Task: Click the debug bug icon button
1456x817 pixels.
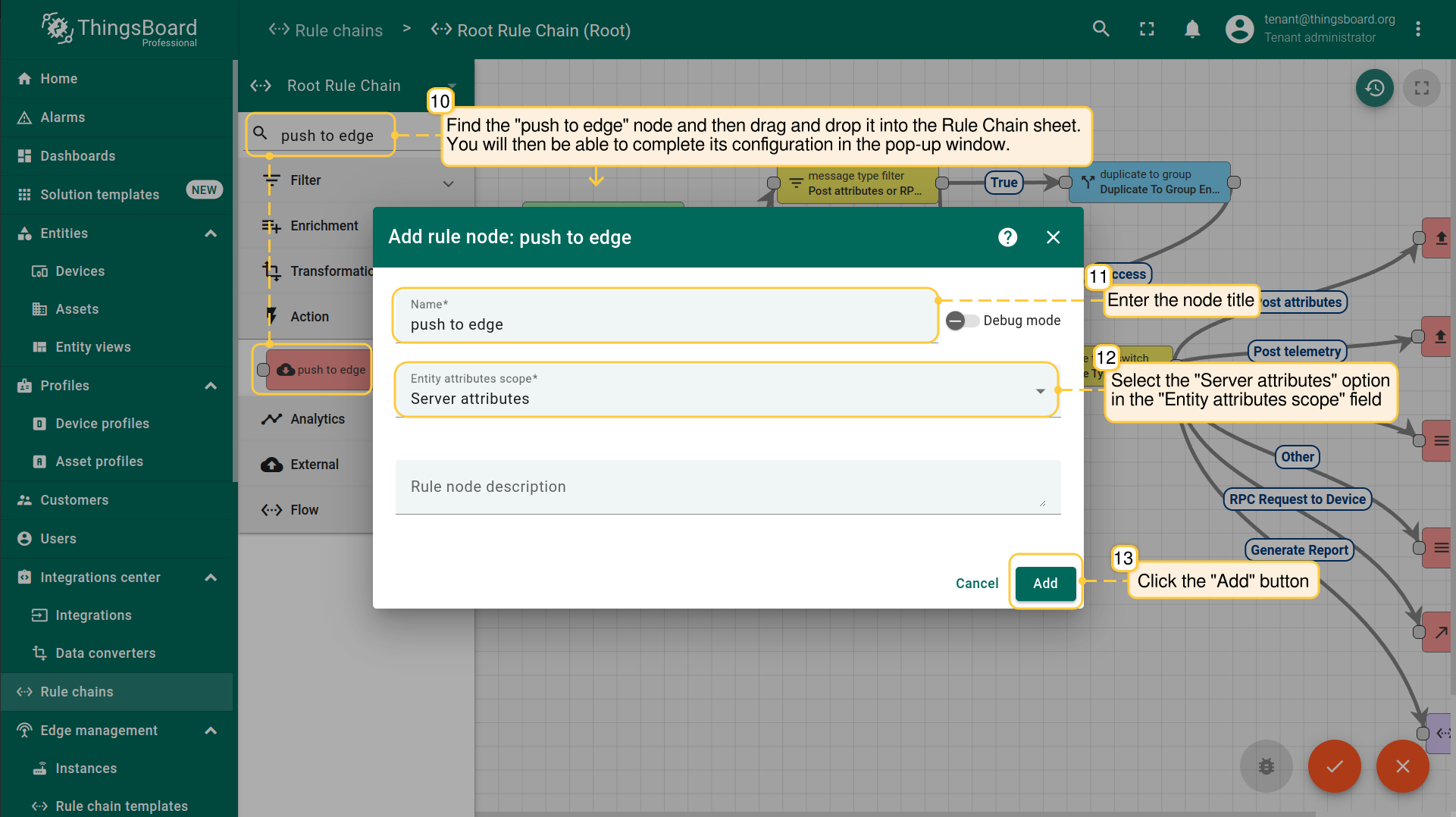Action: point(1266,766)
